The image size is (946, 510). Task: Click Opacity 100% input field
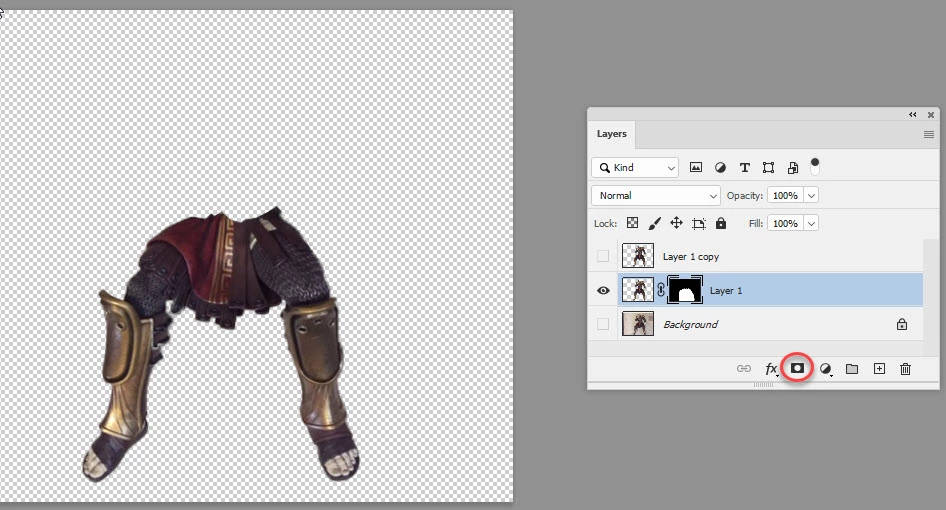pyautogui.click(x=786, y=196)
